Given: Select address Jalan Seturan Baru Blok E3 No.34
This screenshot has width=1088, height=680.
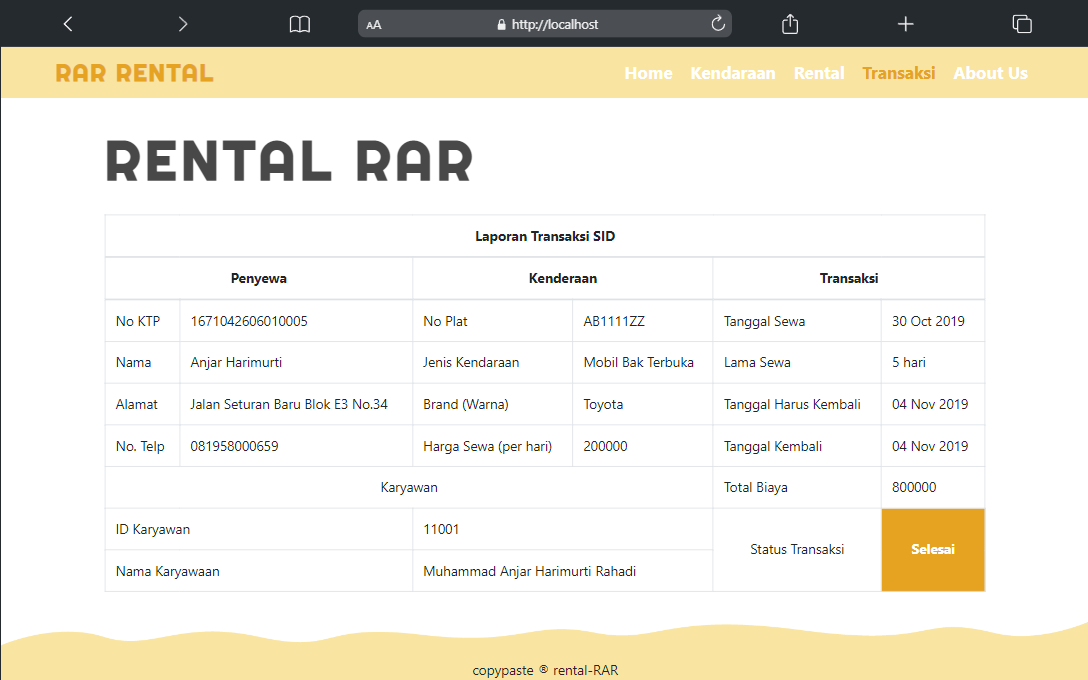Looking at the screenshot, I should click(289, 405).
